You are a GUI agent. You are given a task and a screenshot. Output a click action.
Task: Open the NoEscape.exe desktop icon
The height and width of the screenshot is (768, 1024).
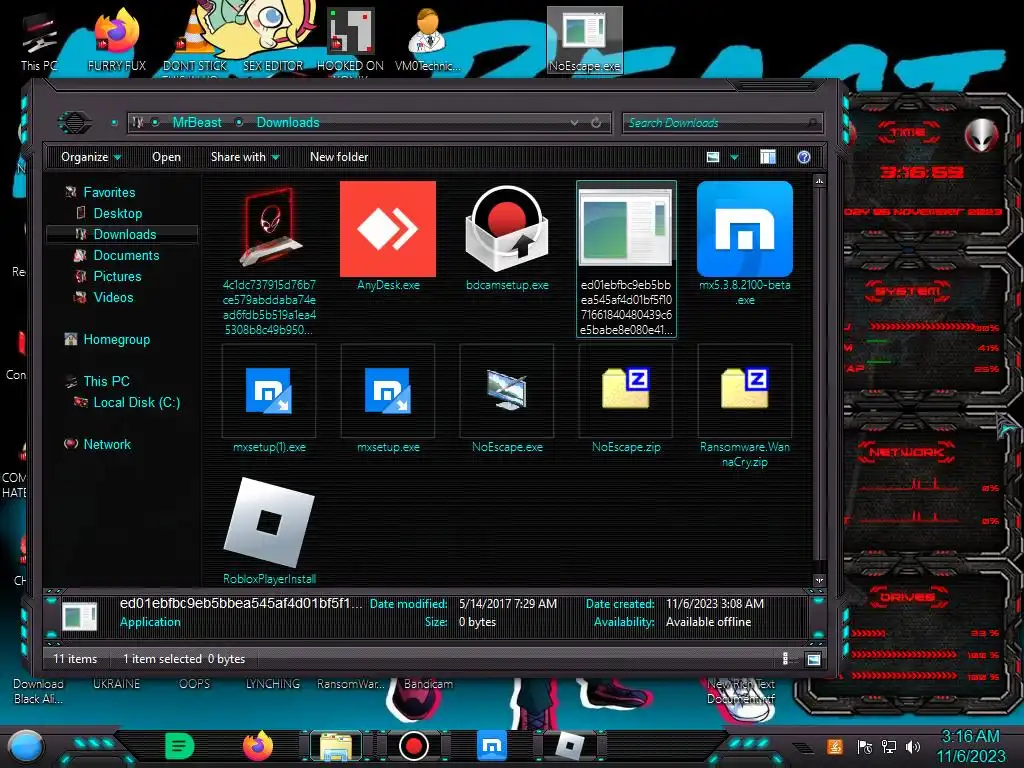(584, 40)
